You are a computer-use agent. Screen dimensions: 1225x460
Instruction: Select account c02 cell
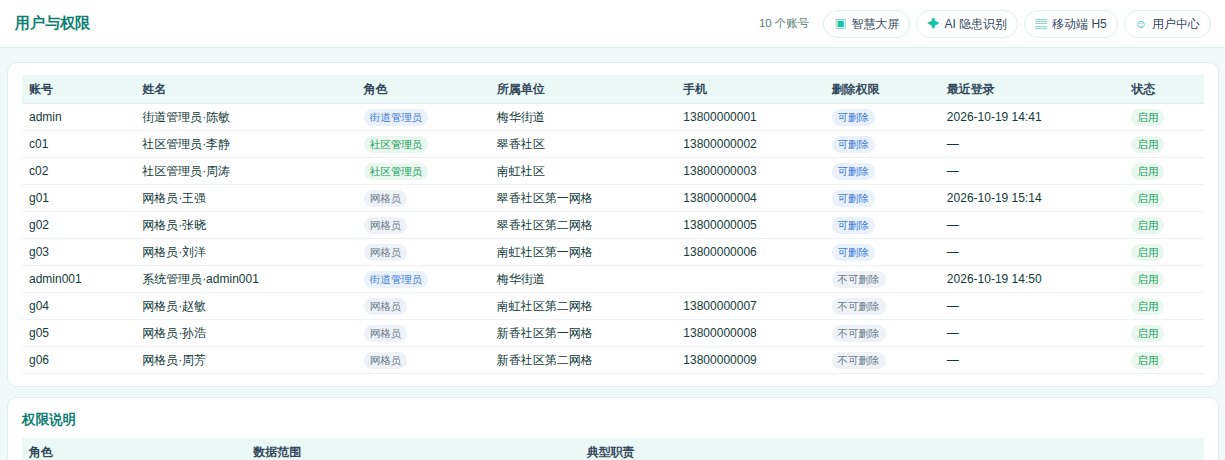(x=39, y=171)
